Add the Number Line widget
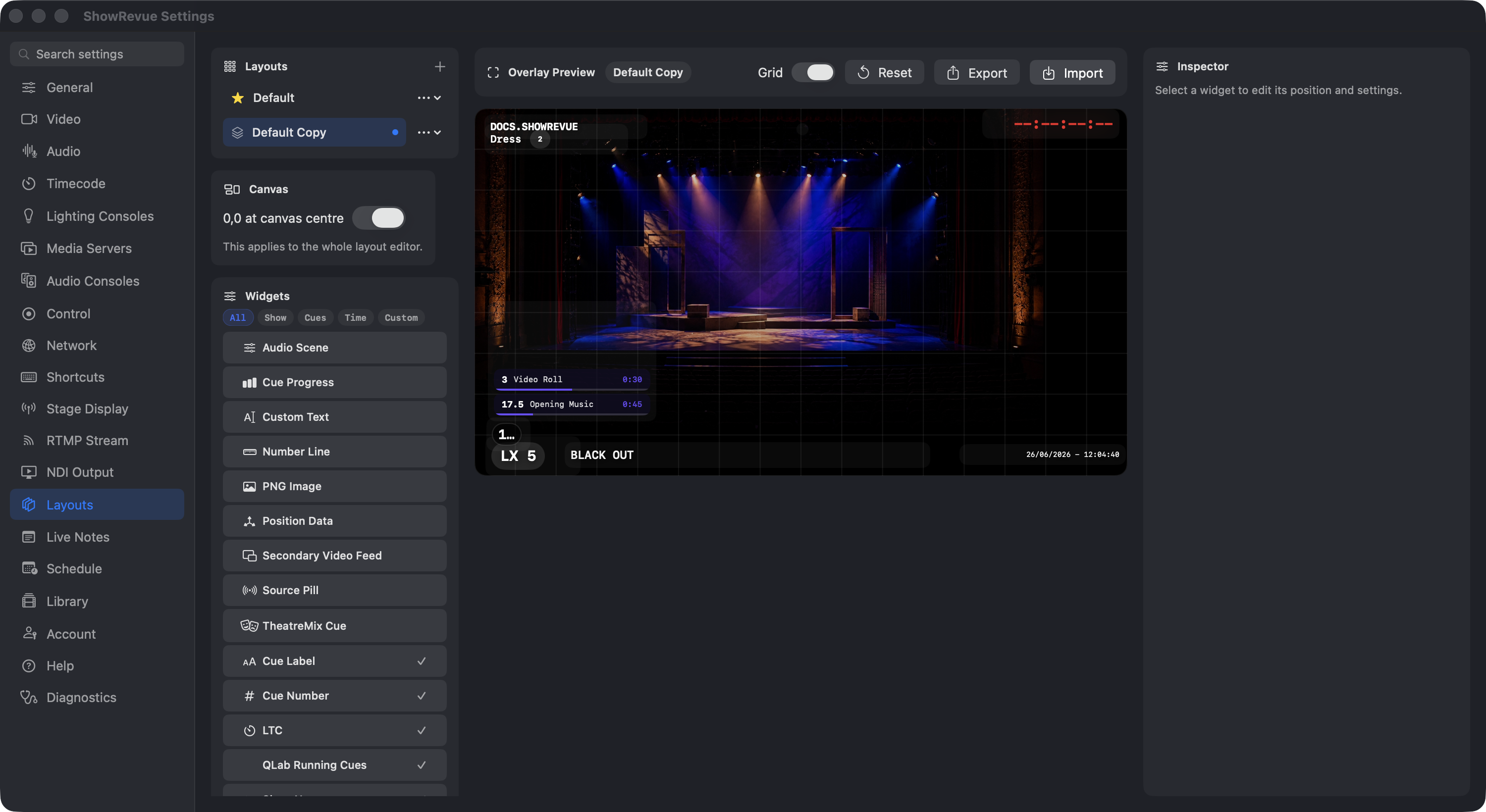The image size is (1486, 812). (x=334, y=451)
